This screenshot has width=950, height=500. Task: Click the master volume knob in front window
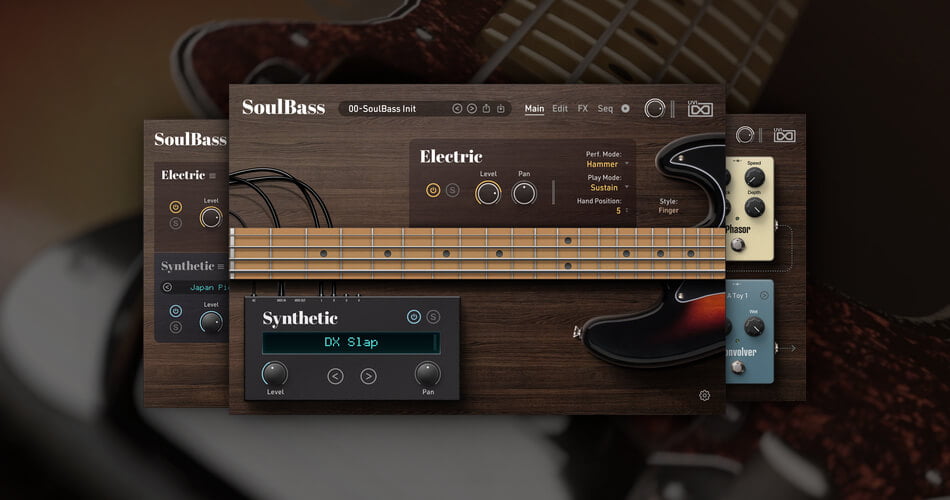tap(654, 108)
